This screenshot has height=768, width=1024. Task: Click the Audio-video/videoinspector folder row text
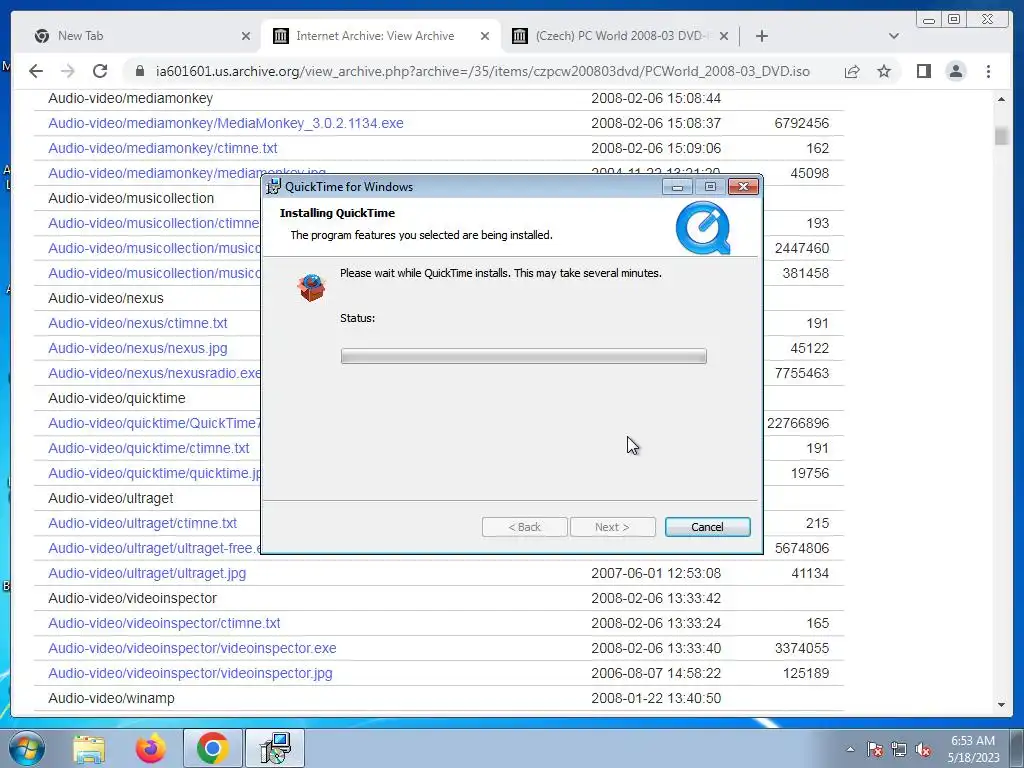[x=133, y=598]
